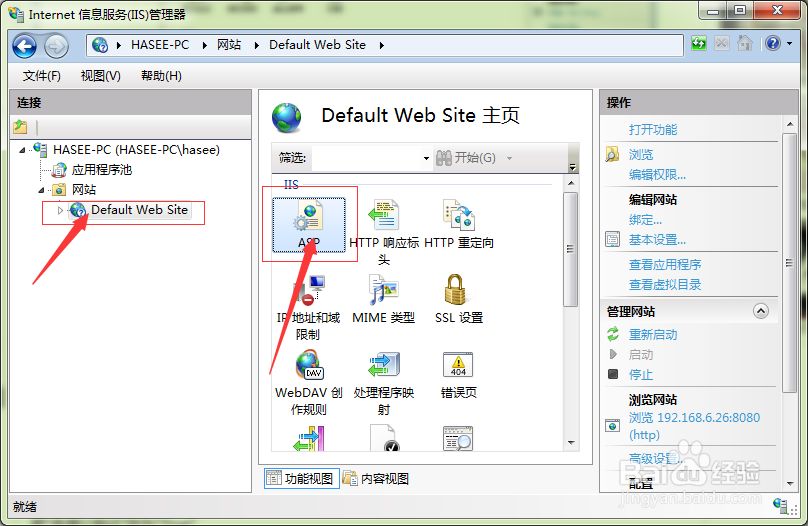
Task: Open the 文件(F) menu
Action: [x=42, y=76]
